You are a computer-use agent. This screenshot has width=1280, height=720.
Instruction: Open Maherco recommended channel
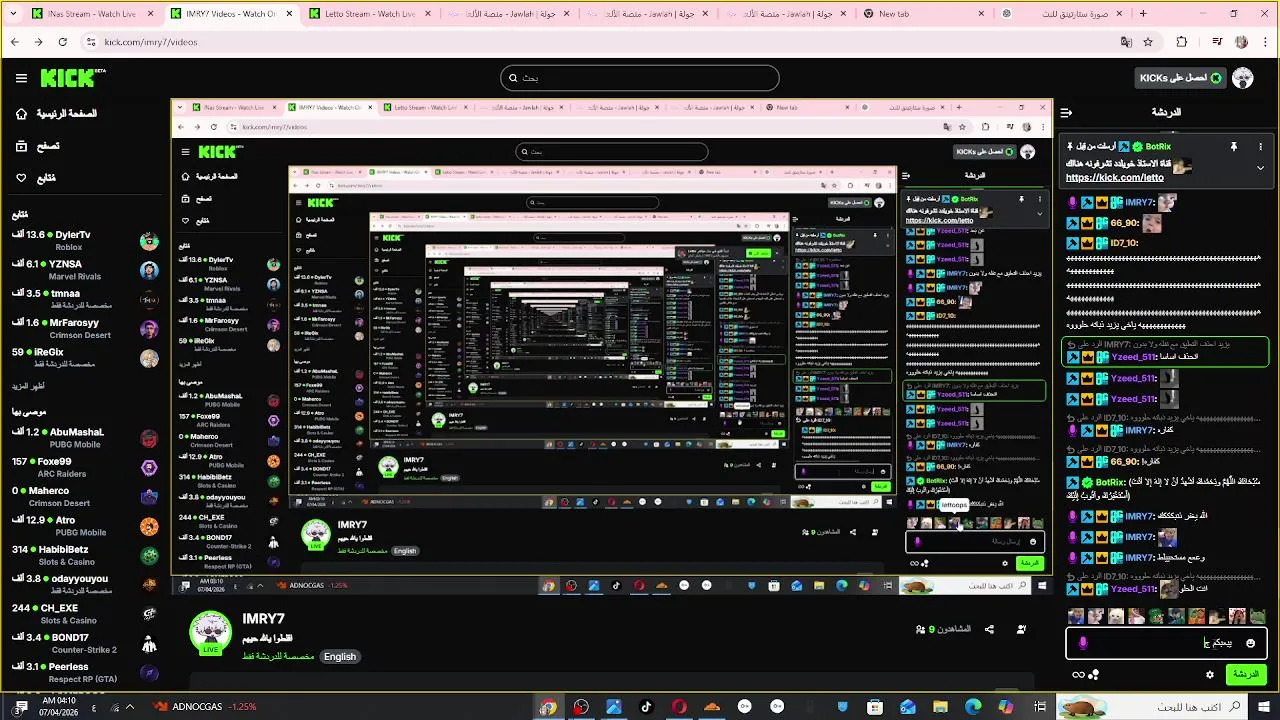coord(85,497)
